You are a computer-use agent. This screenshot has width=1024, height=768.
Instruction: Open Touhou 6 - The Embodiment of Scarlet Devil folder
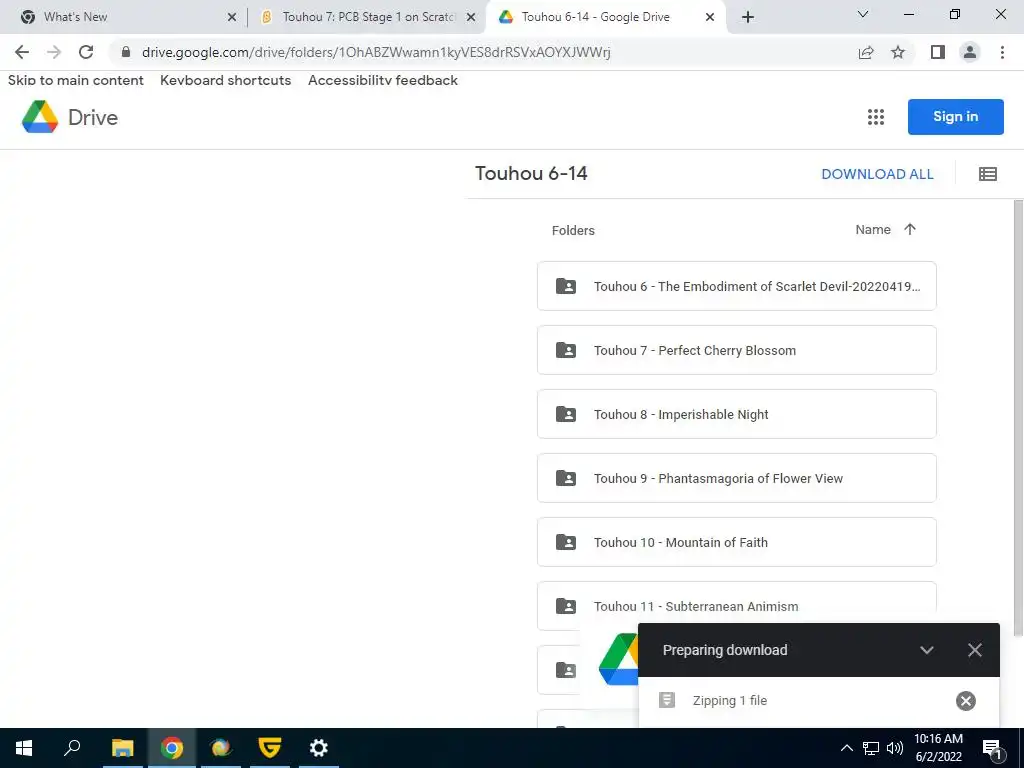click(737, 286)
